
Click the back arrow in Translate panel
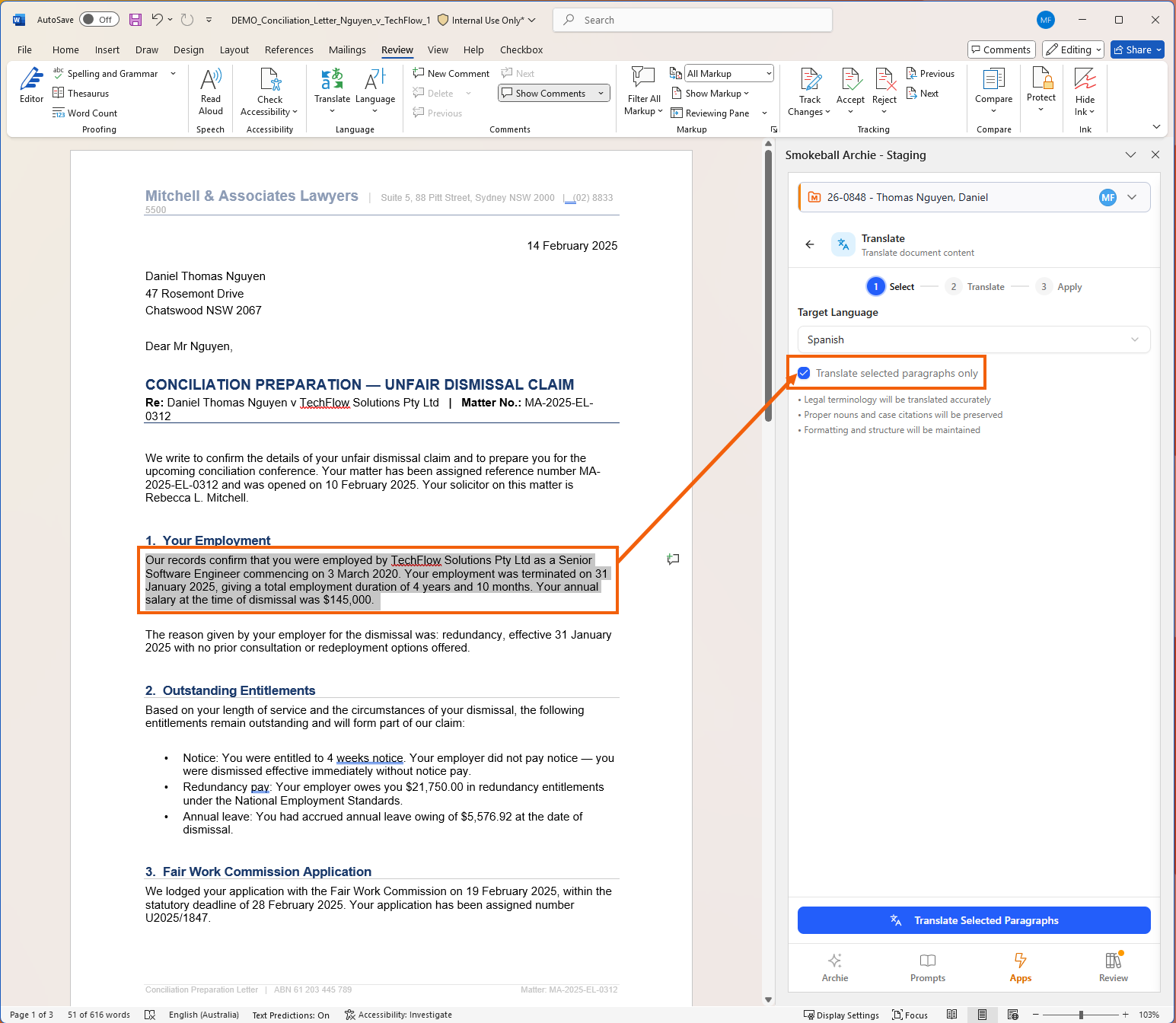tap(810, 244)
